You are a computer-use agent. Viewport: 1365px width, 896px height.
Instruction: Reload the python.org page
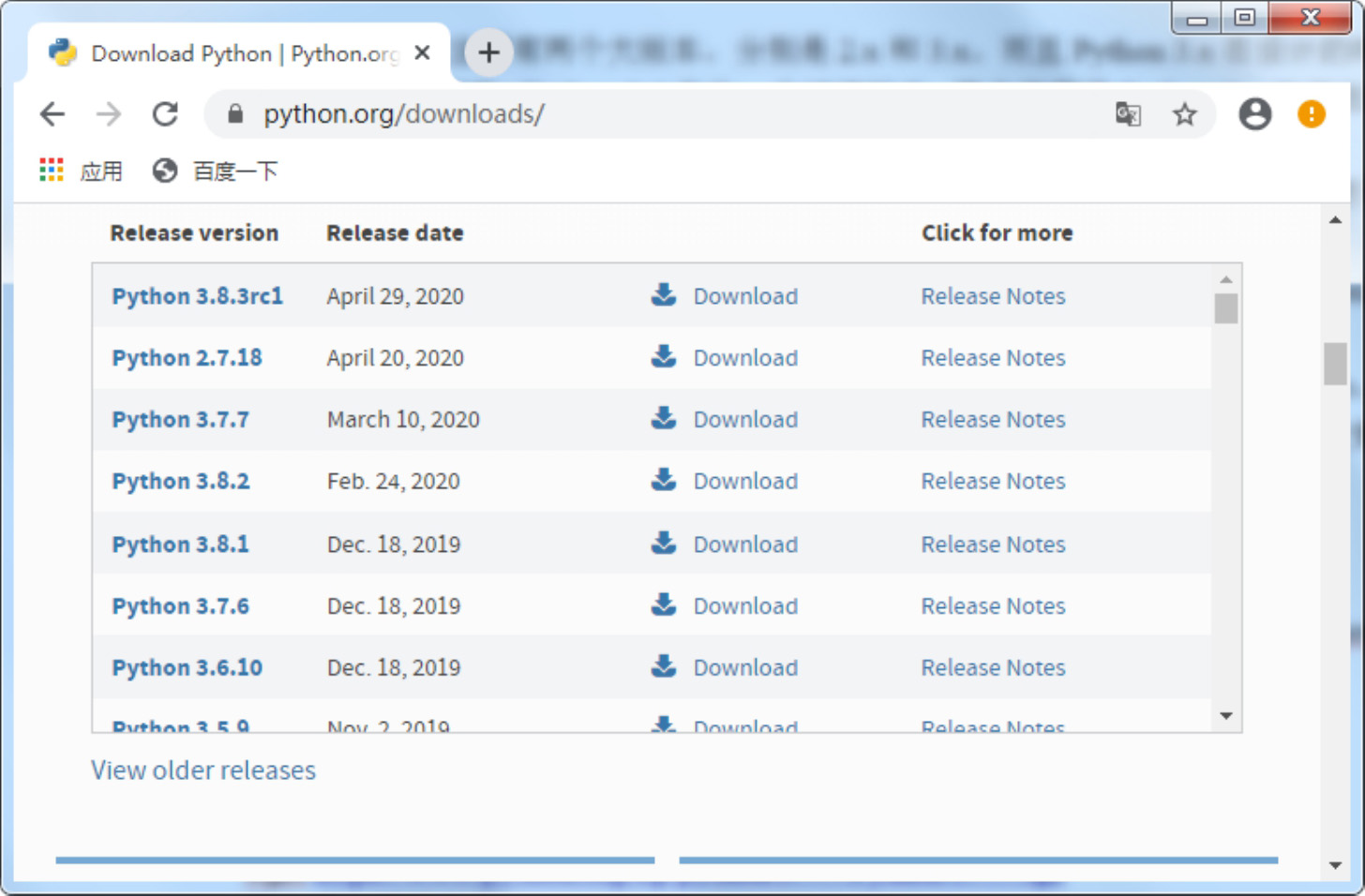[166, 114]
